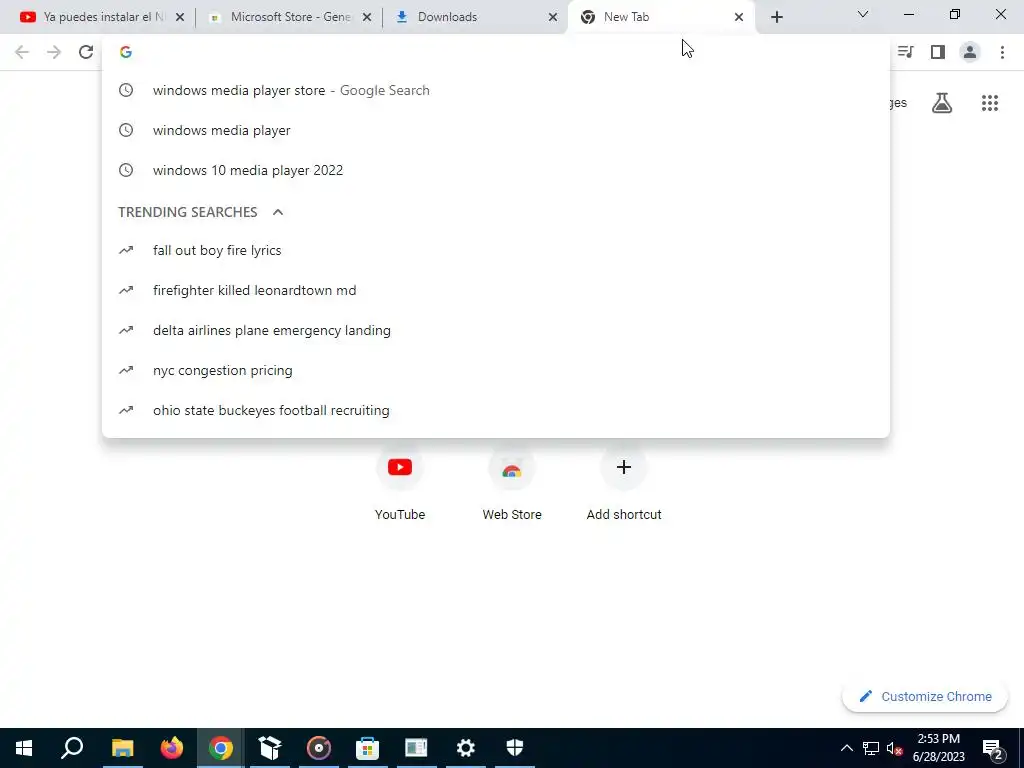Open the notification center icon

(x=993, y=749)
